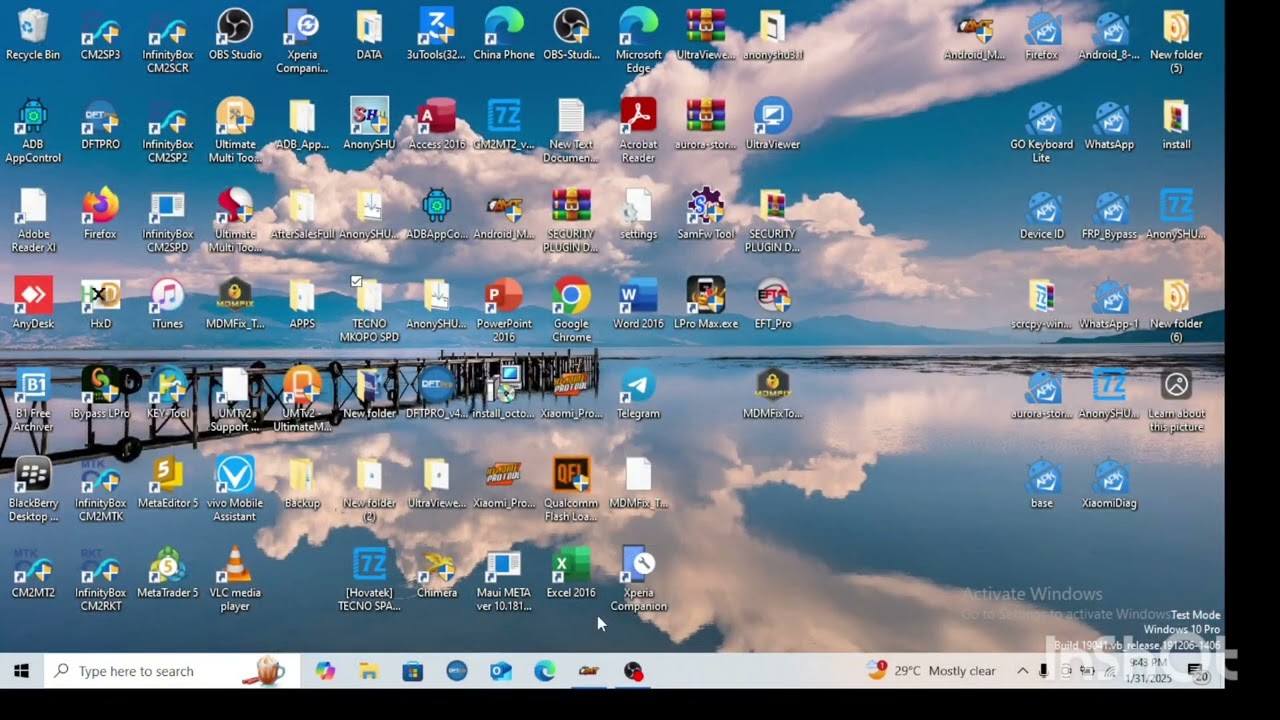Launch MetaTrader 5
The width and height of the screenshot is (1280, 720).
pos(168,572)
